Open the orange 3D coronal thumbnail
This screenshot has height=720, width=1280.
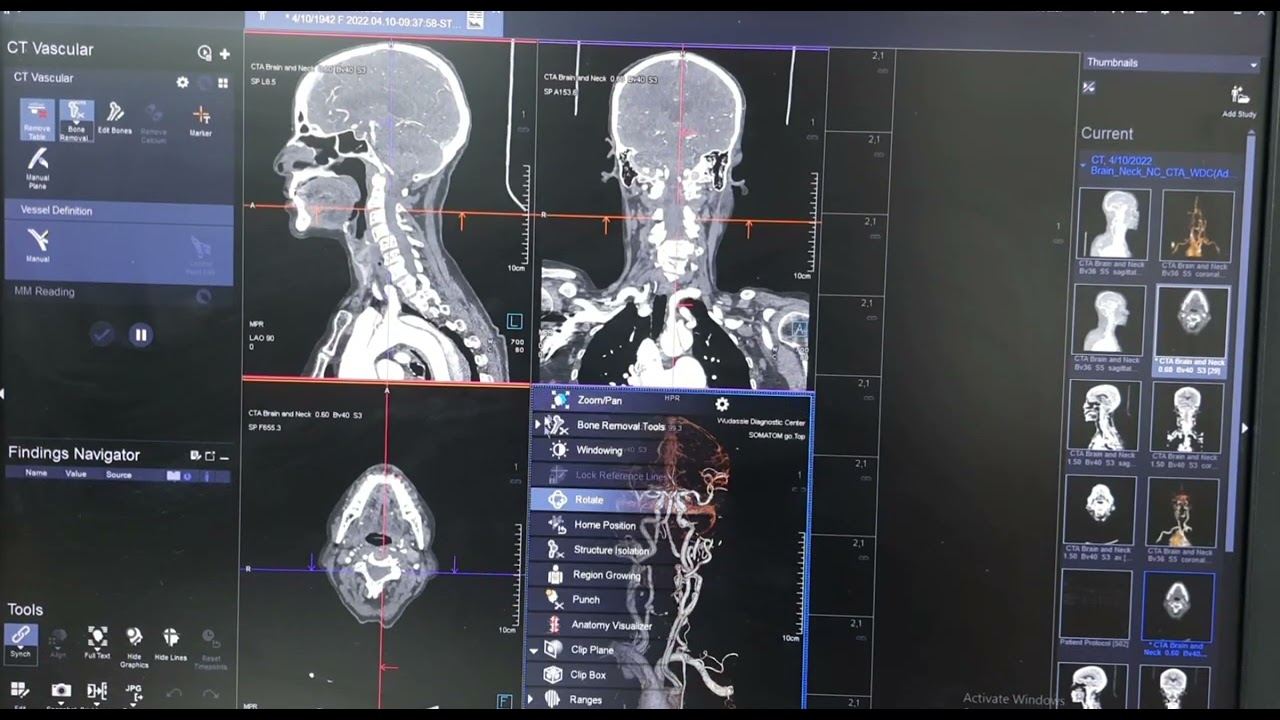(1196, 226)
